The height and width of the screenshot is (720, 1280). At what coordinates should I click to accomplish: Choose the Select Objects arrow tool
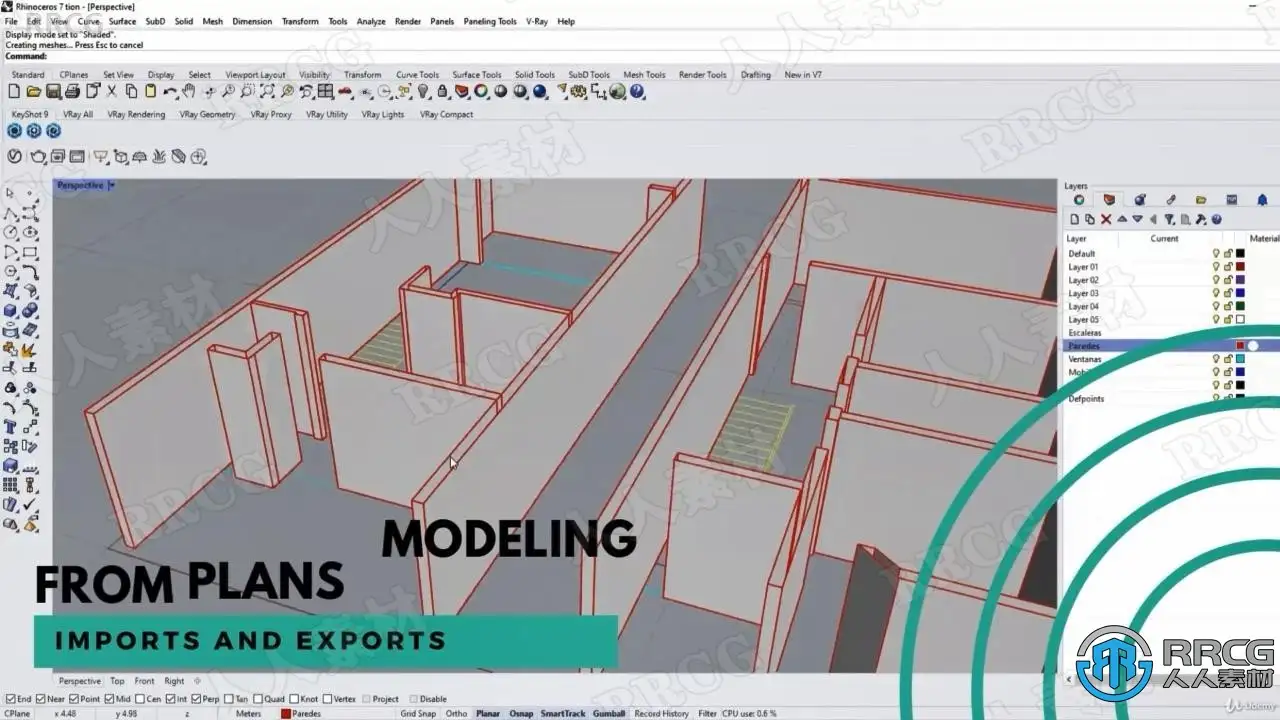[9, 192]
